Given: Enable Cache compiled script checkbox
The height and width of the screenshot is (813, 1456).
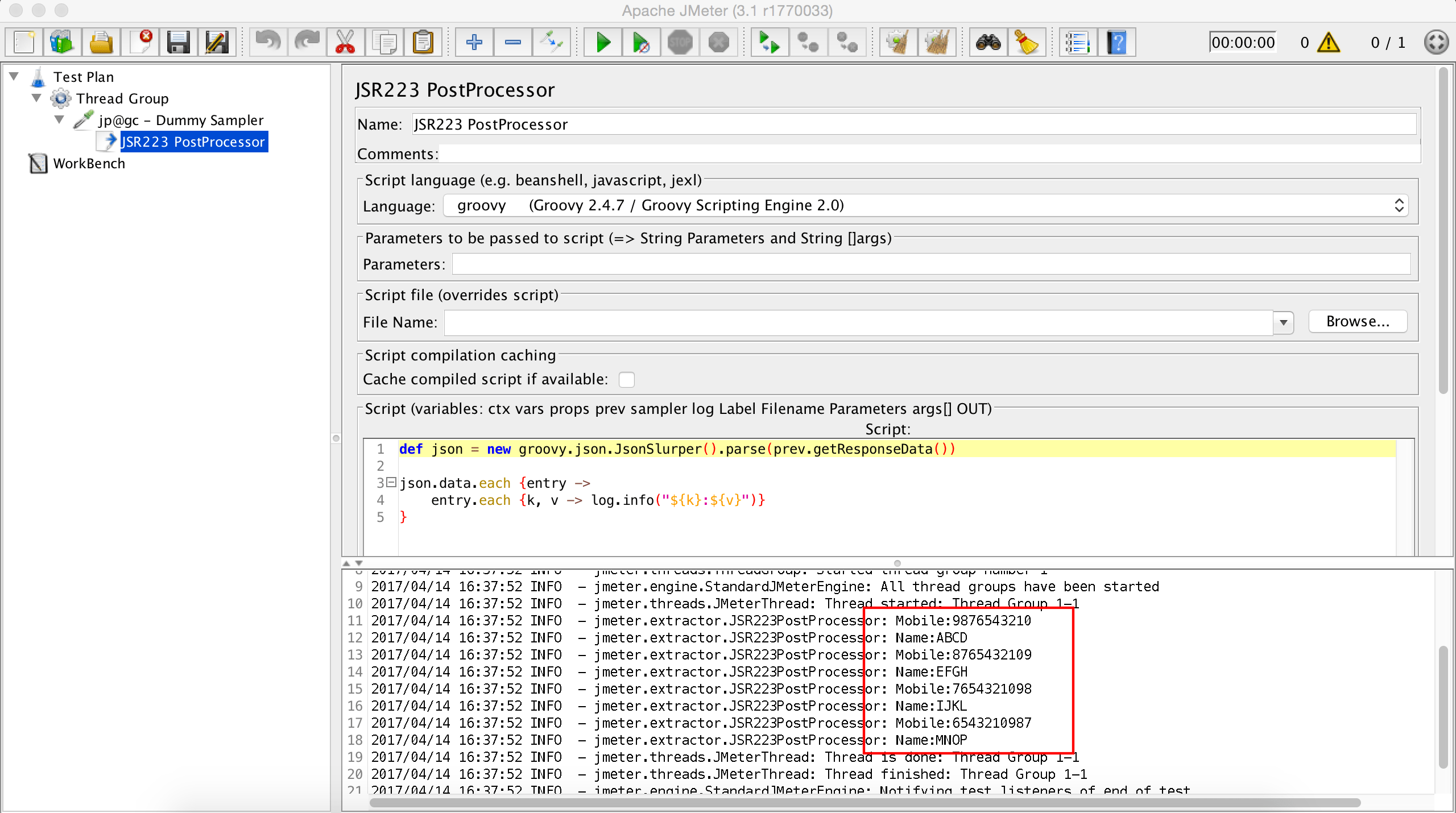Looking at the screenshot, I should (626, 380).
